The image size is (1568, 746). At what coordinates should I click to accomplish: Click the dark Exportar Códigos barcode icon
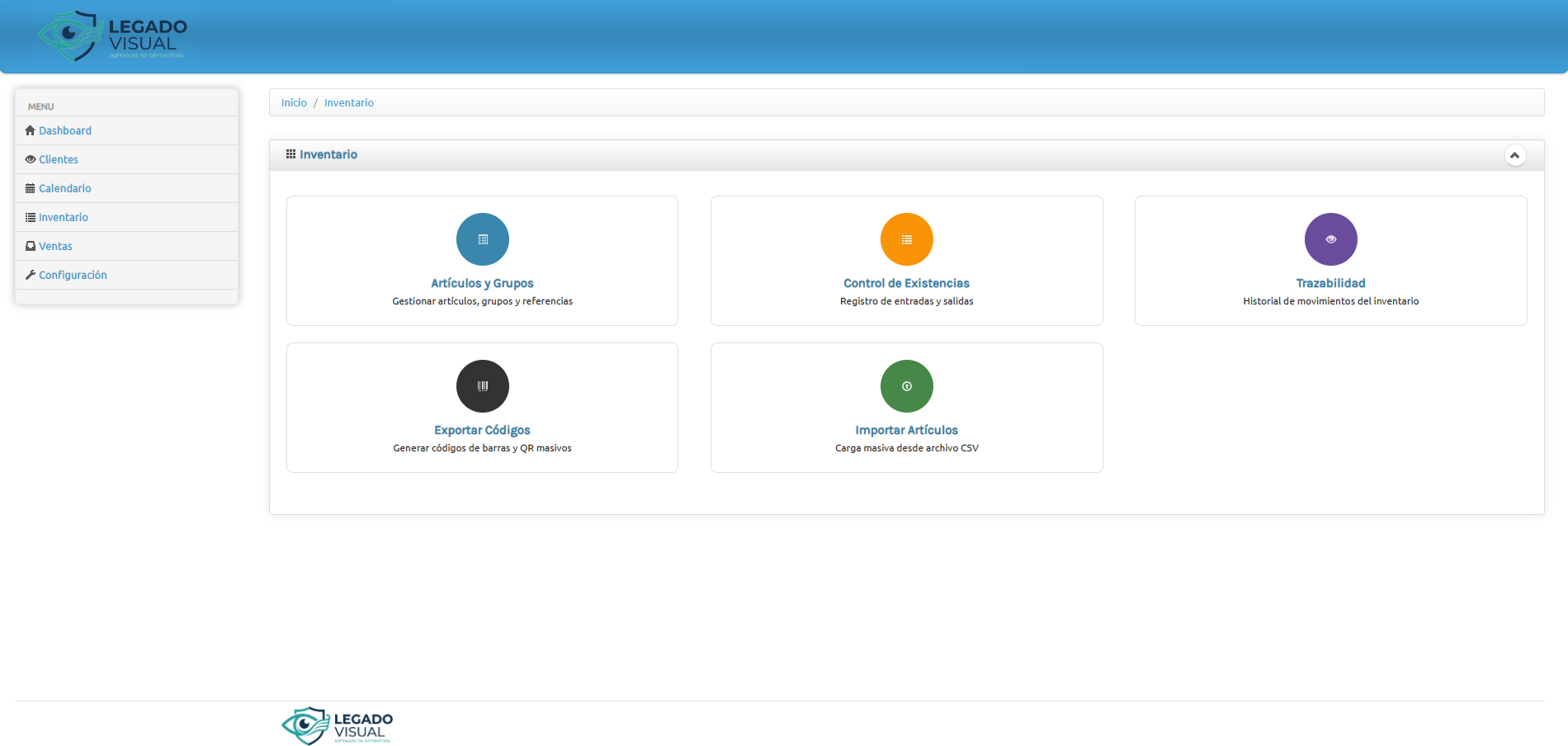tap(482, 386)
